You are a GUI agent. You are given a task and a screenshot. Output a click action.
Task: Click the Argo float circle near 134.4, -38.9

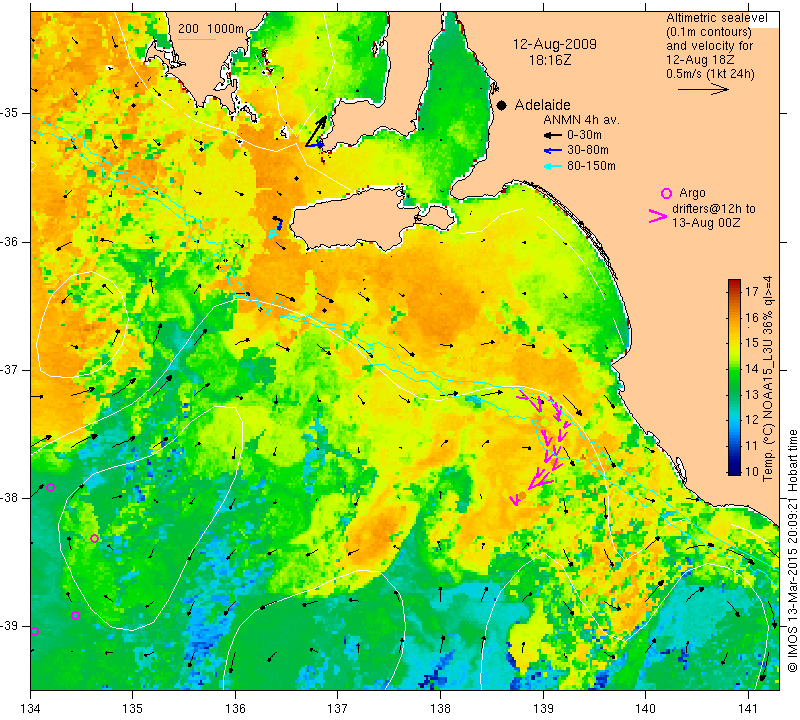coord(76,615)
